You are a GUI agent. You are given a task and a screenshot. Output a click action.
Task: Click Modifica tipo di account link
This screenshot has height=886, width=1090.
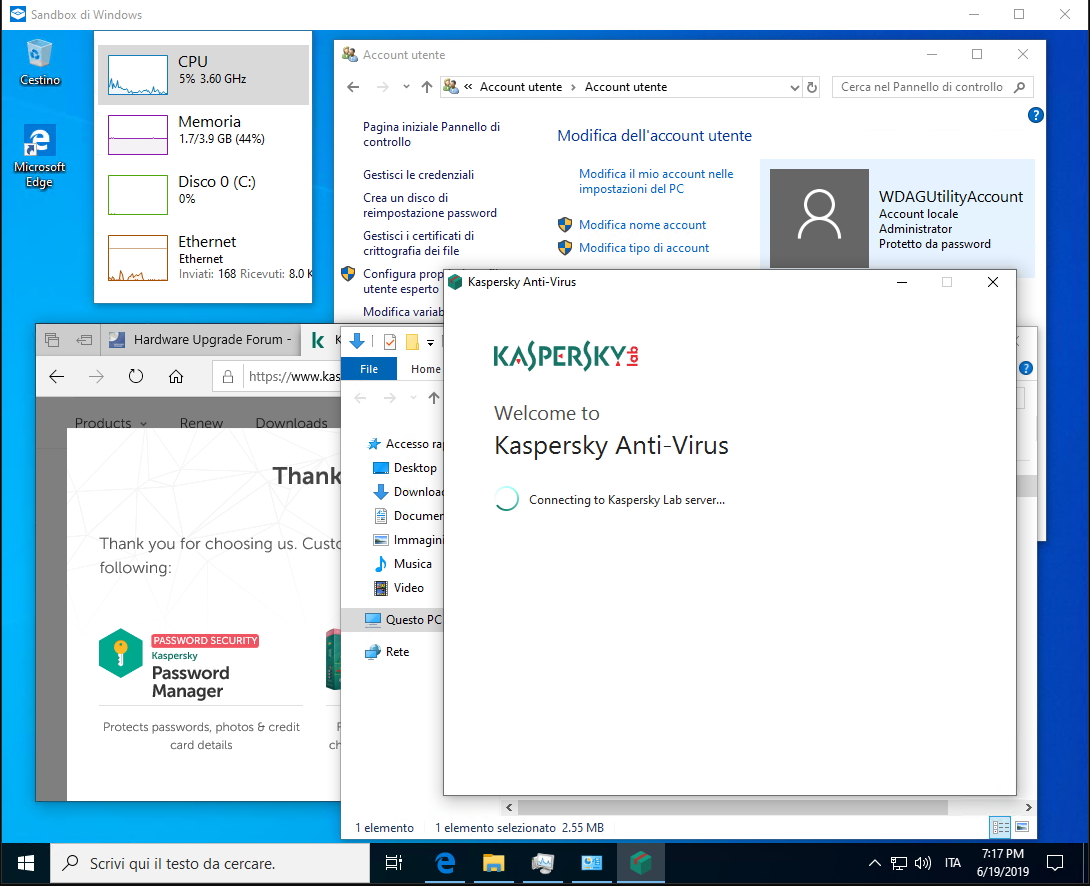(x=644, y=248)
